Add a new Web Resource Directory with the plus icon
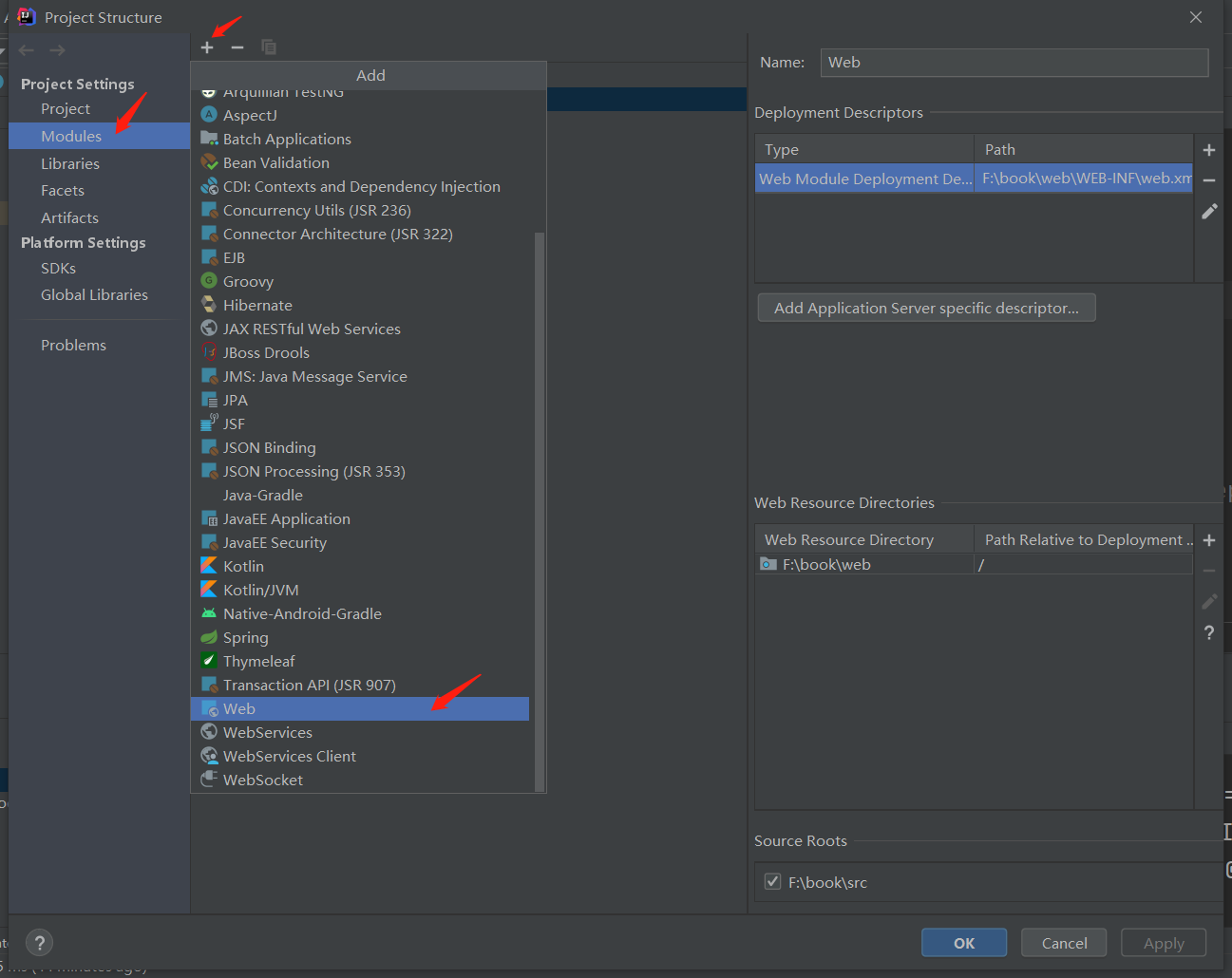The height and width of the screenshot is (978, 1232). point(1208,540)
